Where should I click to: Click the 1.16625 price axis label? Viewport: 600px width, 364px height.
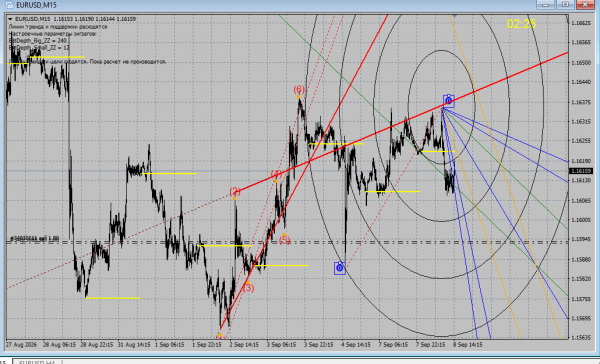(x=580, y=23)
